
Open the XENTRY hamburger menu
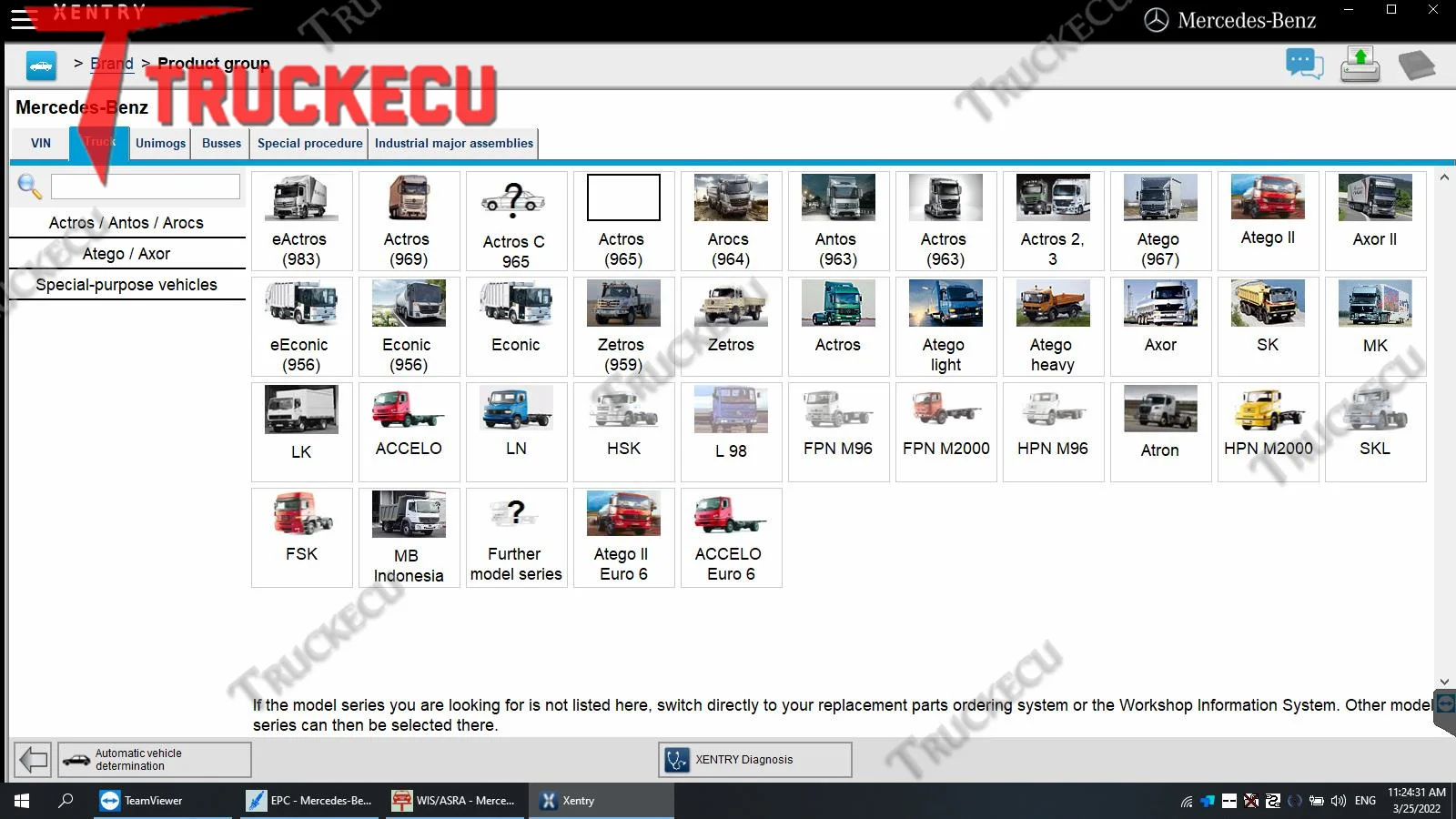pyautogui.click(x=23, y=20)
